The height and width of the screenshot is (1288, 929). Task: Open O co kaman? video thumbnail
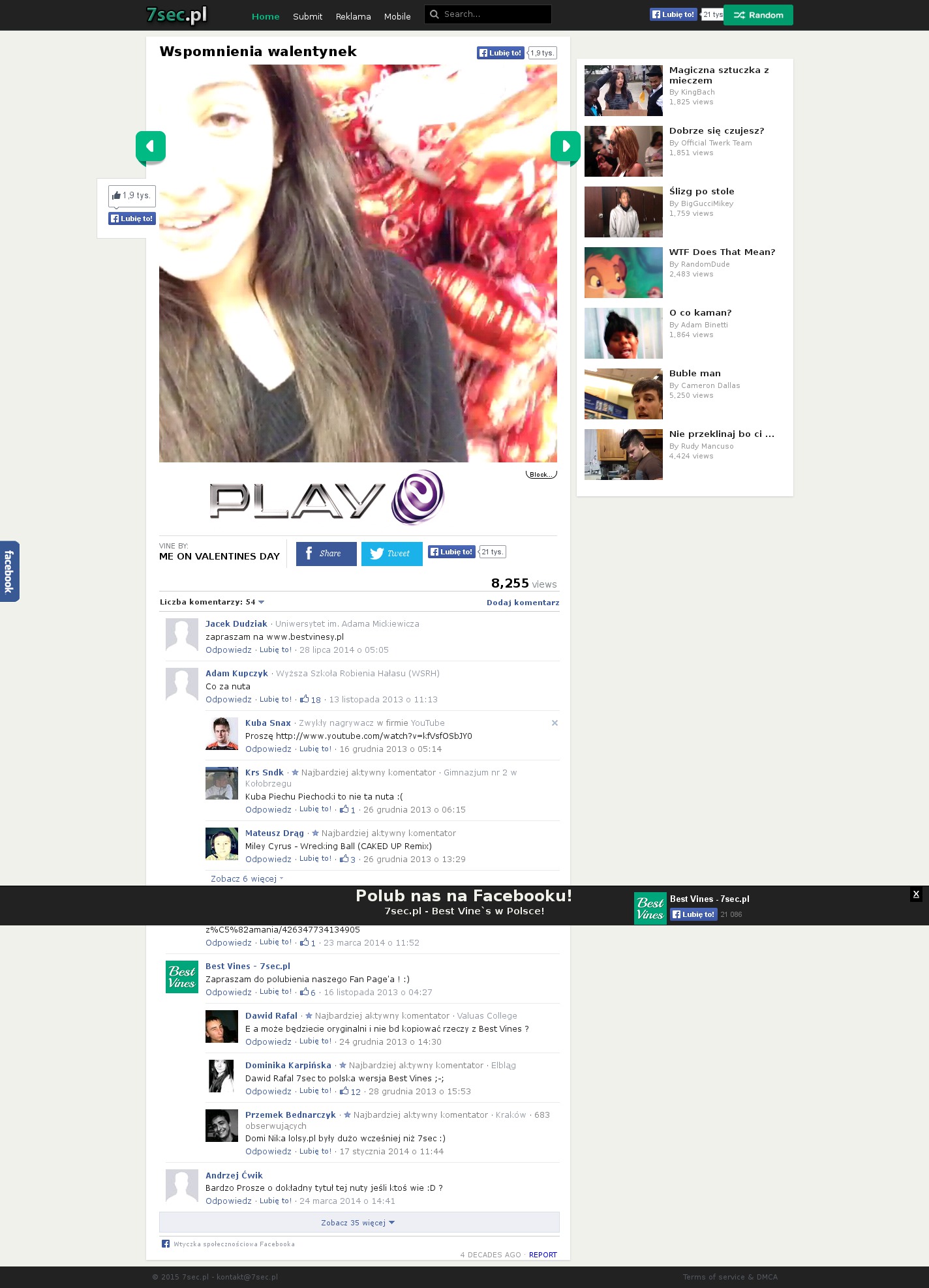[624, 333]
